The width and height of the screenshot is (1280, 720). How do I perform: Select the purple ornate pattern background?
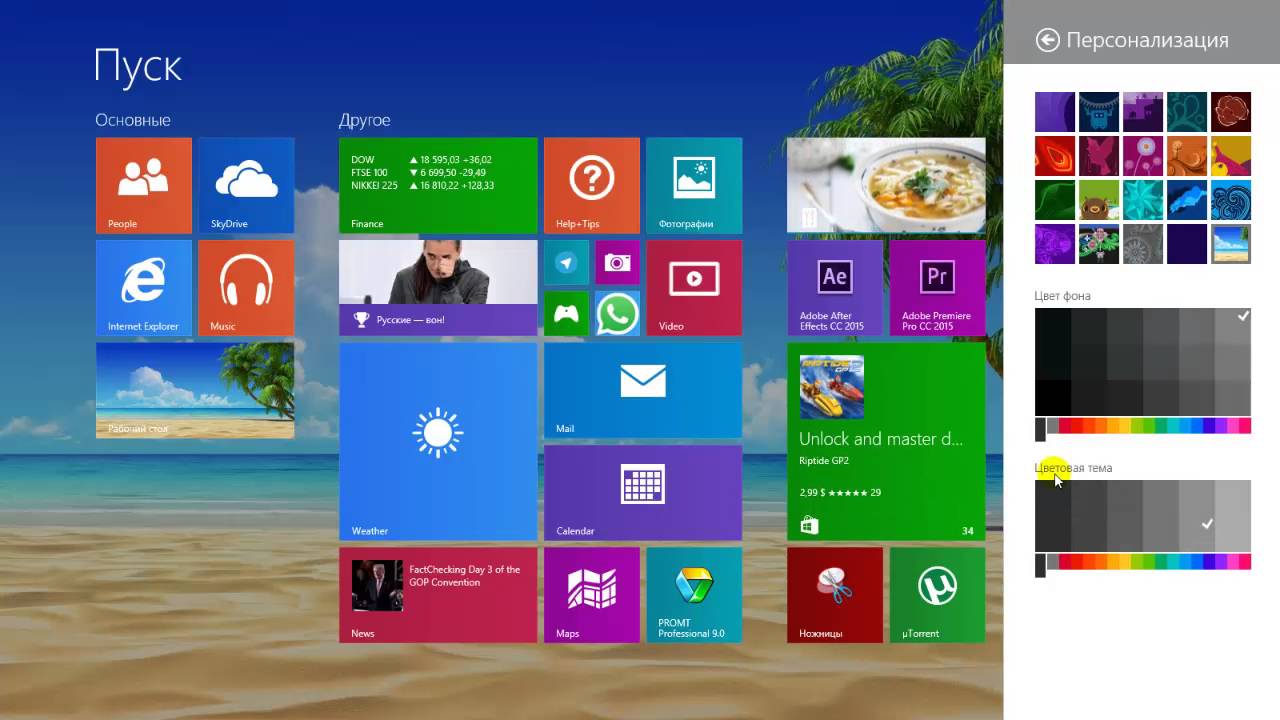click(1055, 244)
